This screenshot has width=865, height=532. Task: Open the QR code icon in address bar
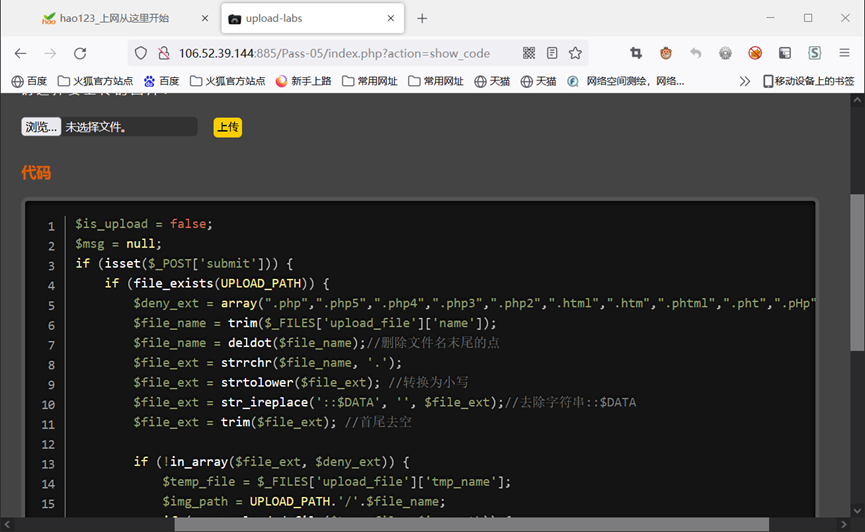pos(528,53)
